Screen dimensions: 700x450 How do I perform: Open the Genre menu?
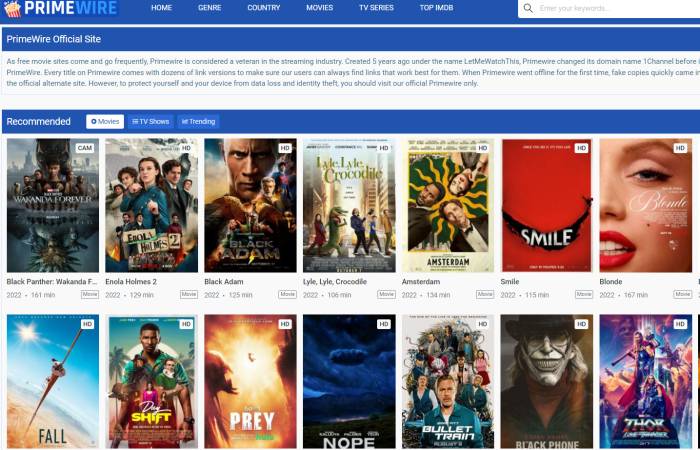210,8
